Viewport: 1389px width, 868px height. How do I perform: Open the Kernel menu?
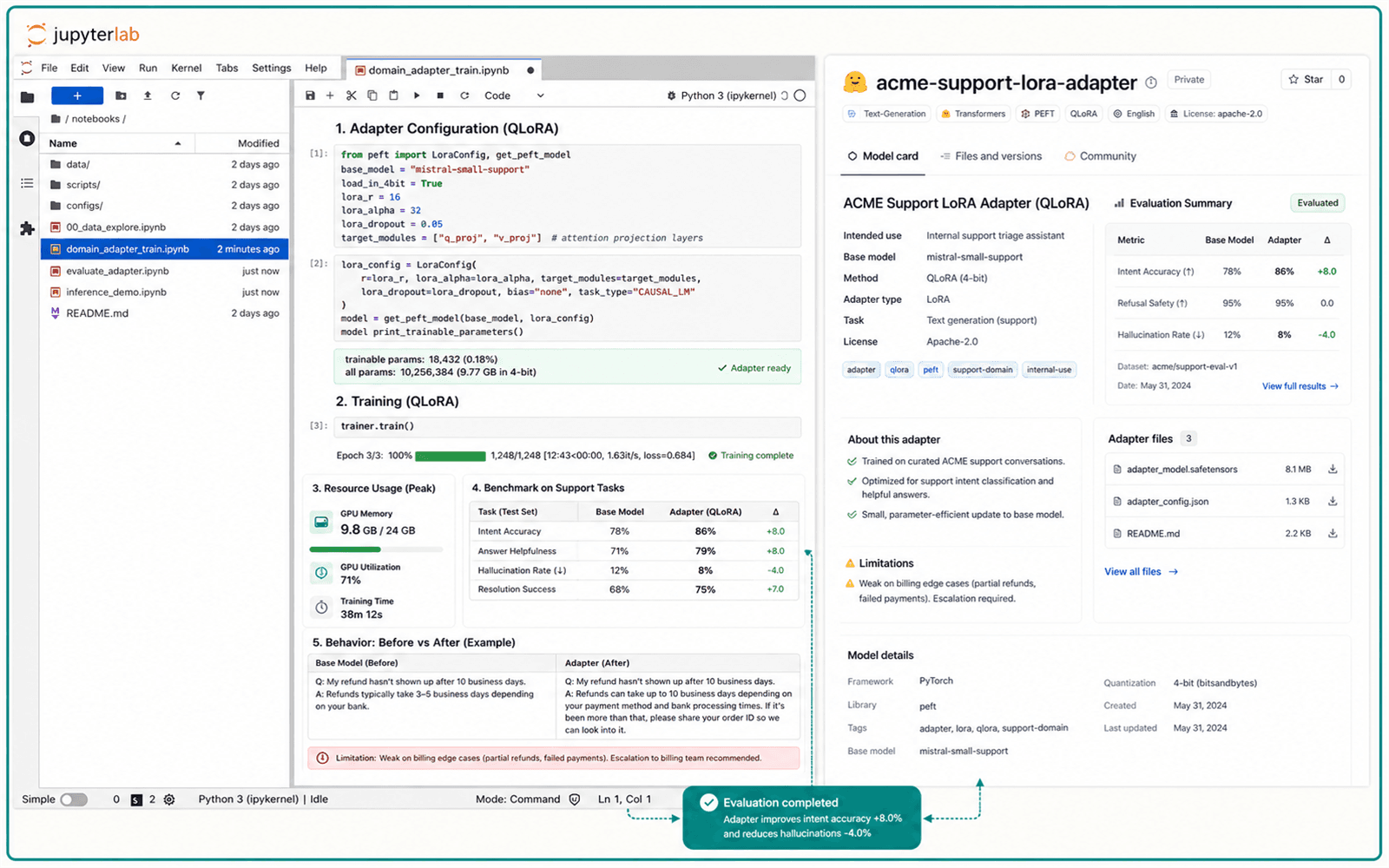pos(187,68)
